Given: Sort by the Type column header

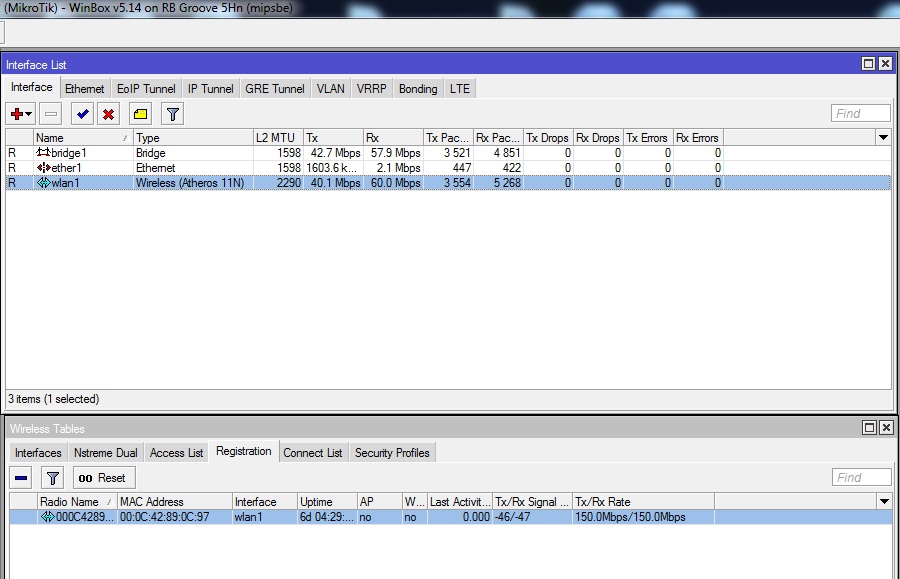Looking at the screenshot, I should (193, 138).
